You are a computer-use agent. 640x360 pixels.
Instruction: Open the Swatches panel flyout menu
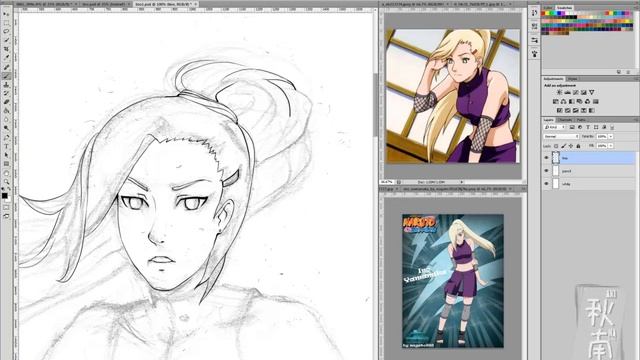tap(637, 8)
